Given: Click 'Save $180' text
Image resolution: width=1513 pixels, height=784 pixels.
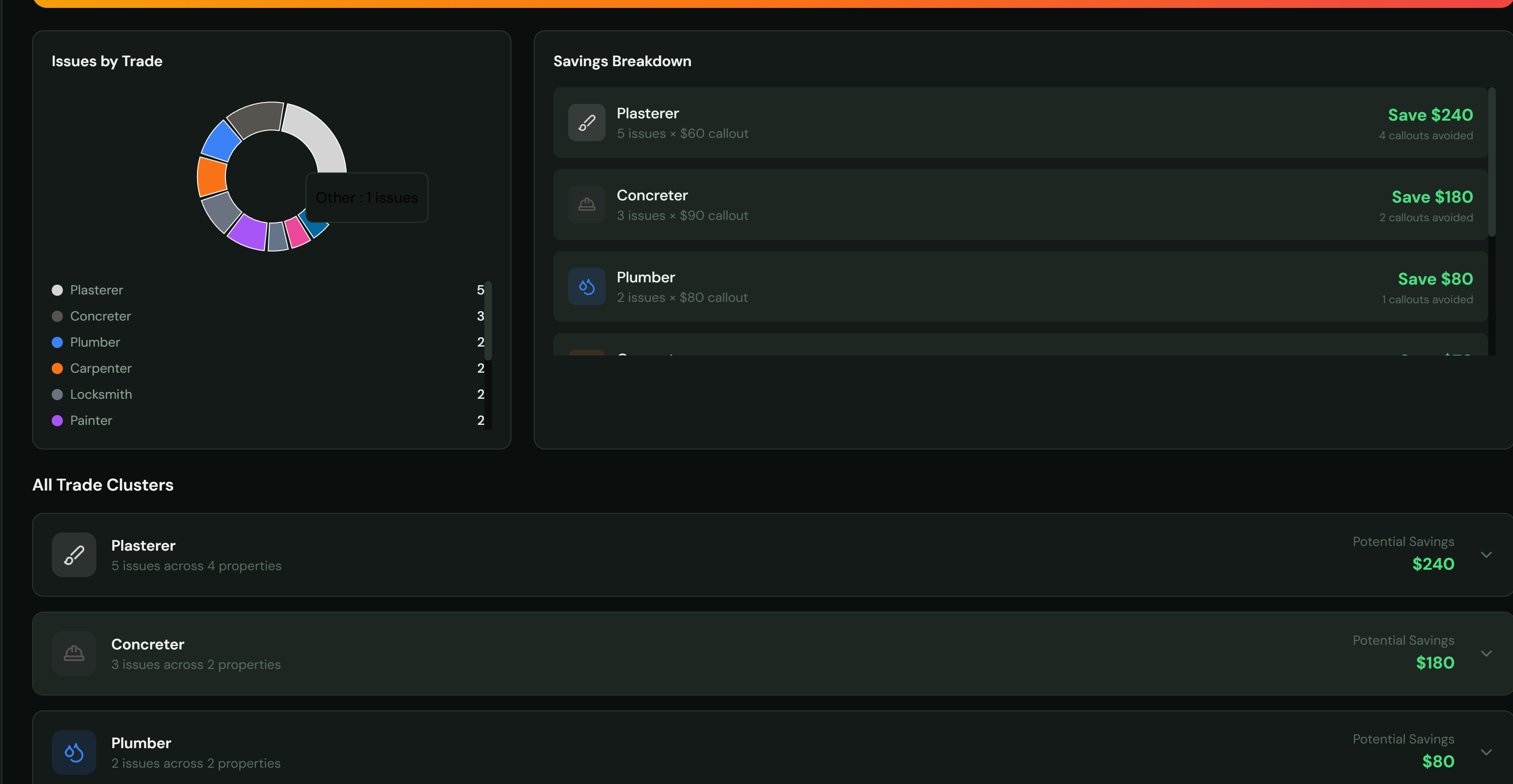Looking at the screenshot, I should 1432,197.
